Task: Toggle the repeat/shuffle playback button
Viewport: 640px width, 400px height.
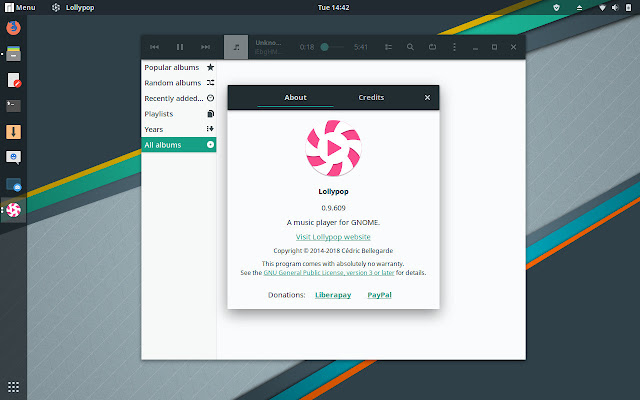Action: coord(432,47)
